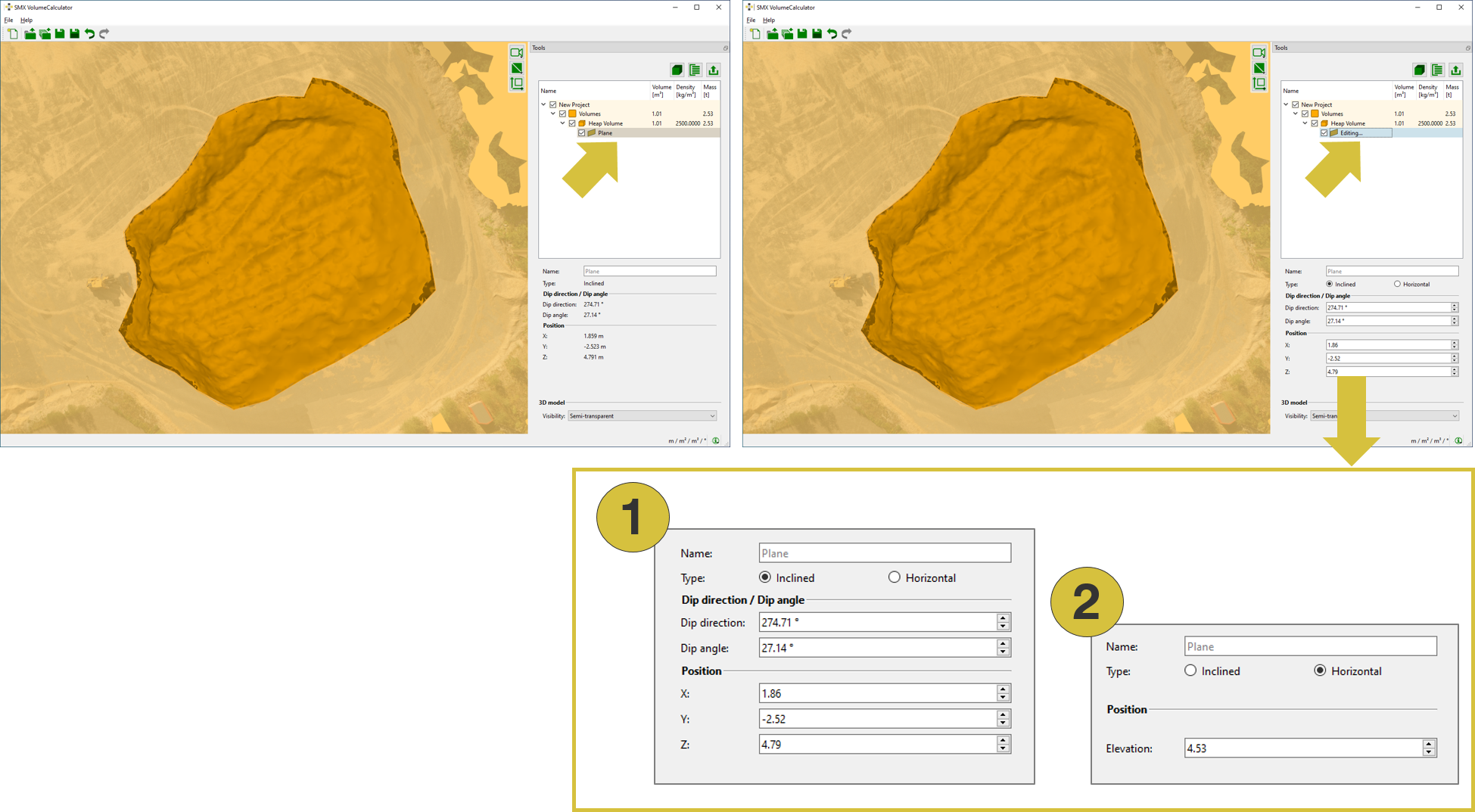Click Heap Volume orange icon, right window

click(x=1324, y=123)
